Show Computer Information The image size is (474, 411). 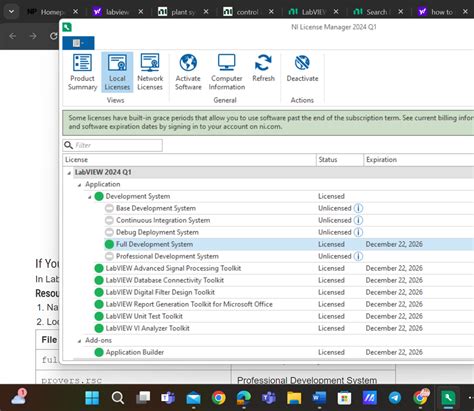227,72
